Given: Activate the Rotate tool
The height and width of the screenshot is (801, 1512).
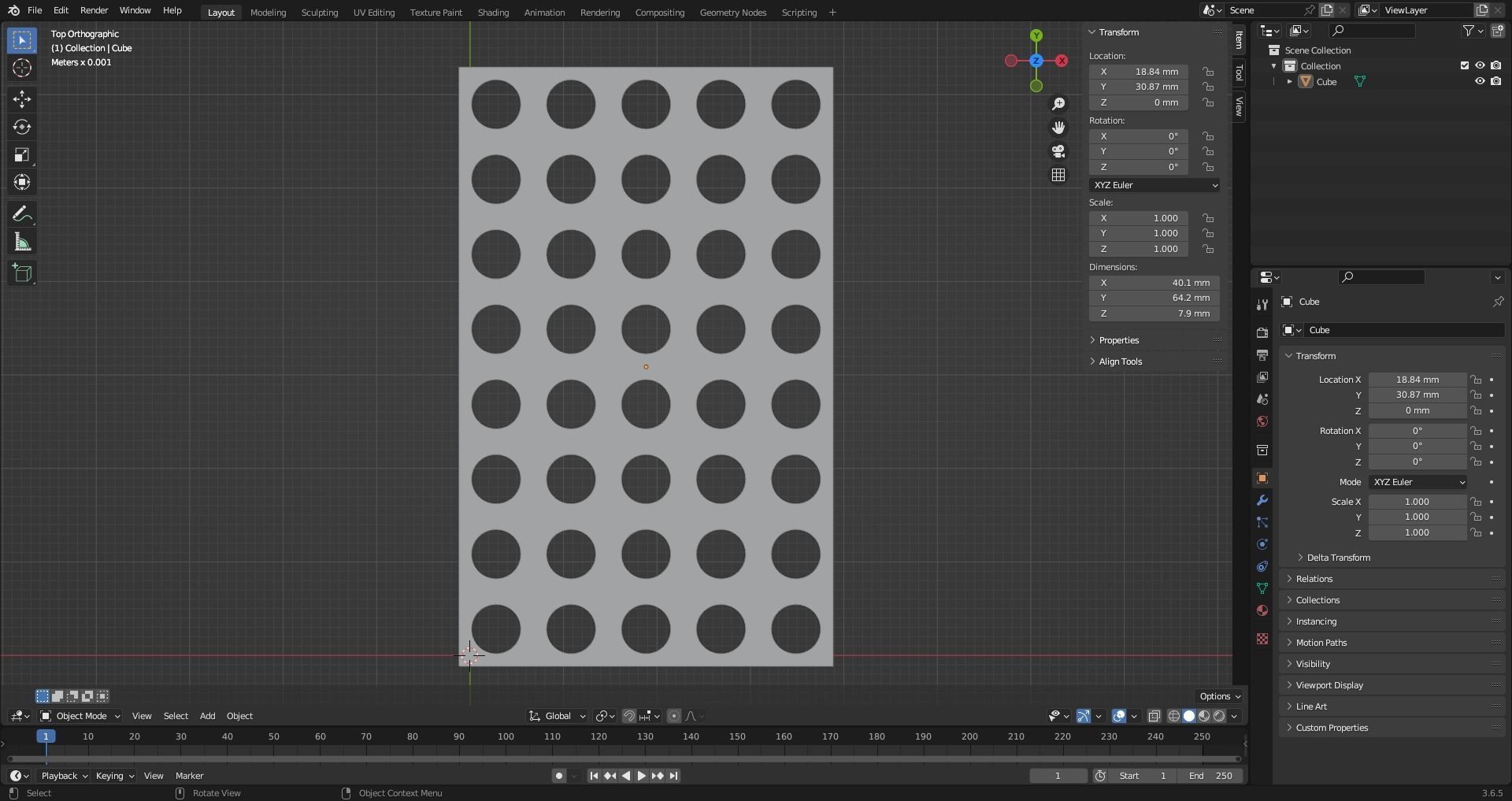Looking at the screenshot, I should click(x=22, y=127).
